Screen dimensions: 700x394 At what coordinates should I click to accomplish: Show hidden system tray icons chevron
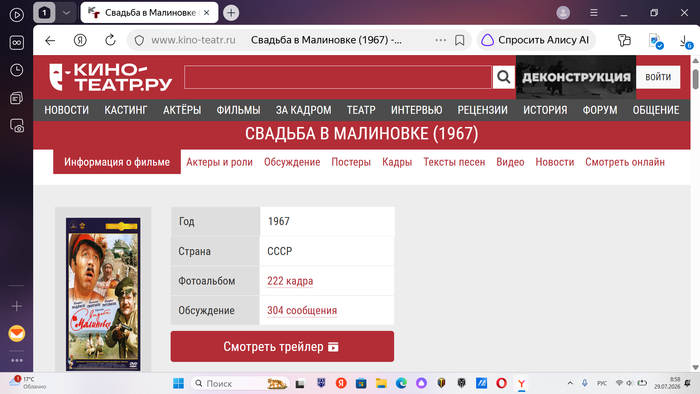point(570,383)
